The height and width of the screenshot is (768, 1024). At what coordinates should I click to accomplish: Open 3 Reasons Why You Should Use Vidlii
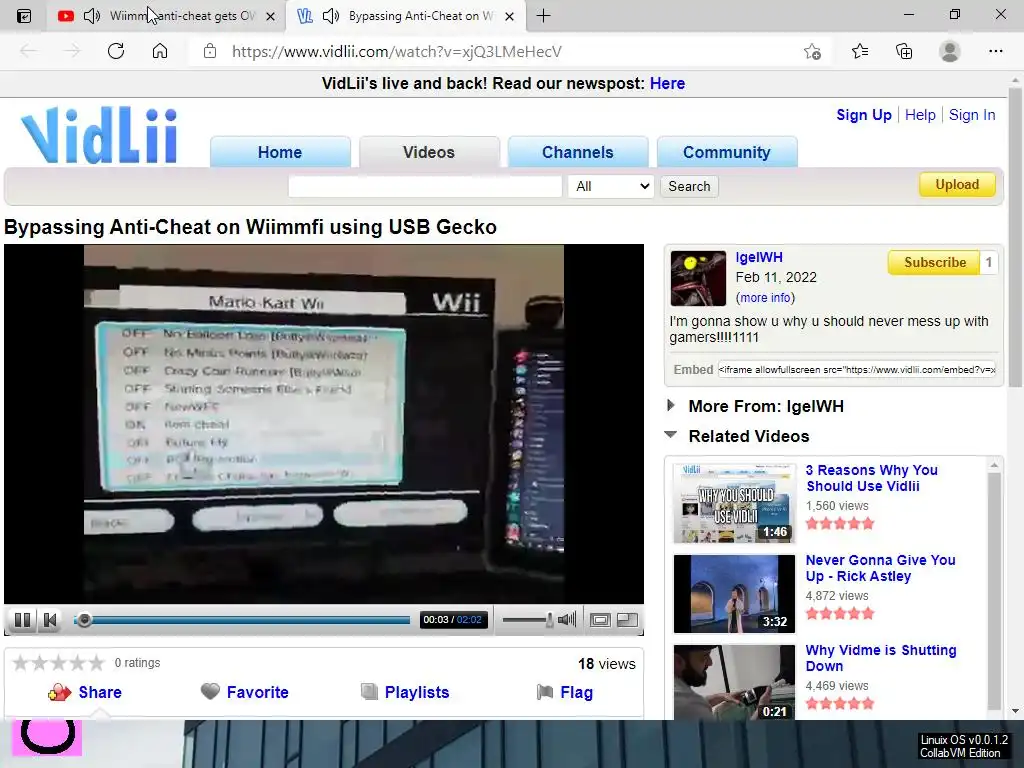(x=871, y=478)
